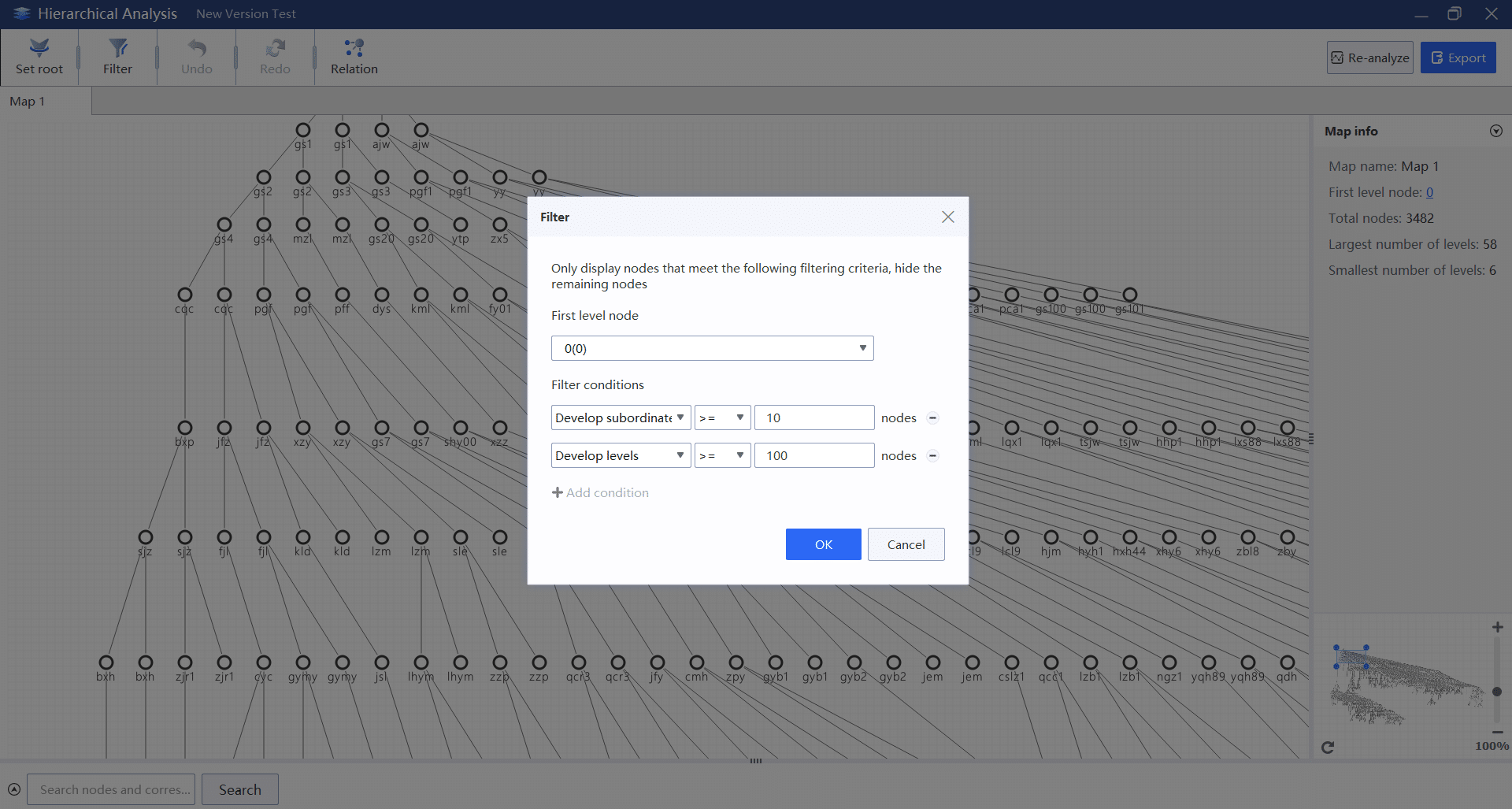This screenshot has height=809, width=1512.
Task: Confirm the filter with OK
Action: pyautogui.click(x=824, y=544)
